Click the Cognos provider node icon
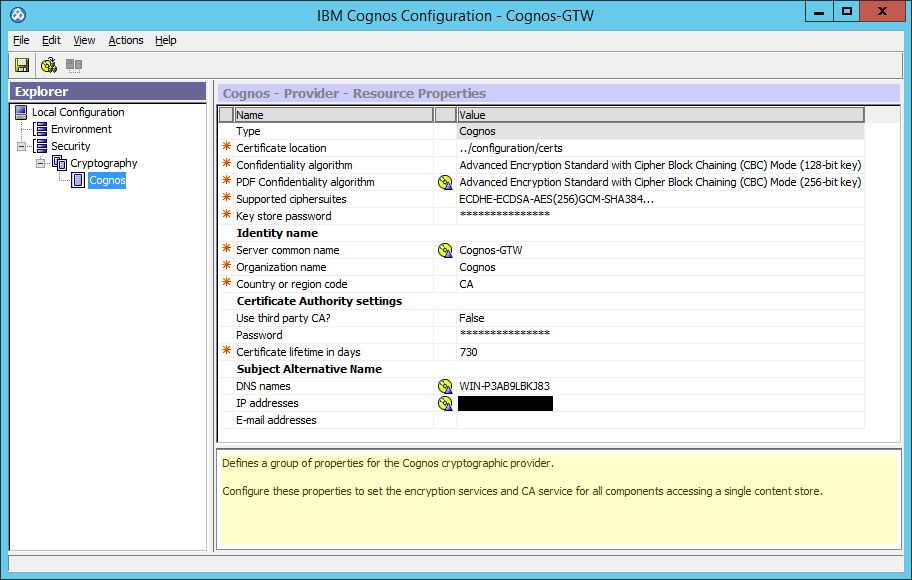This screenshot has height=580, width=912. click(78, 180)
